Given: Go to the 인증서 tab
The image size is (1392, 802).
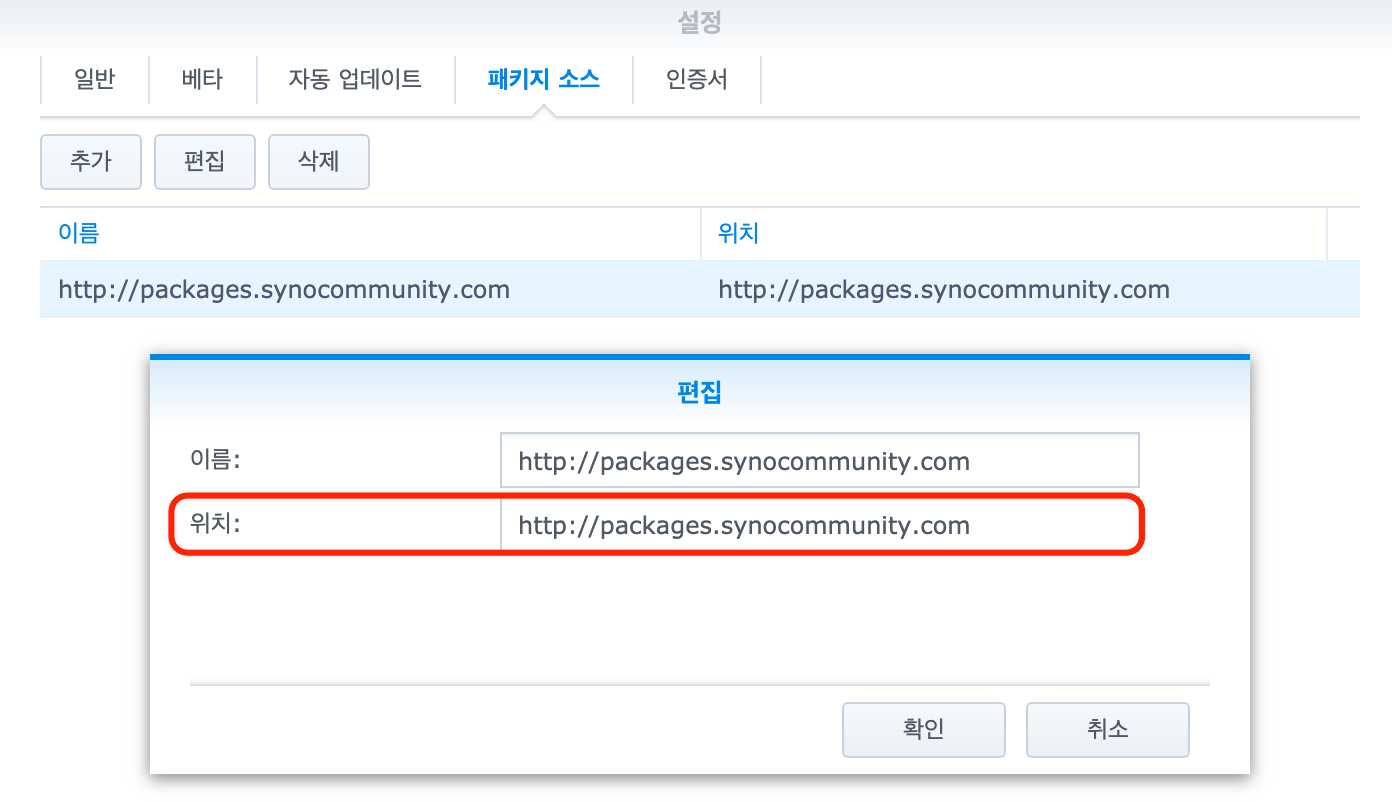Looking at the screenshot, I should pyautogui.click(x=697, y=80).
